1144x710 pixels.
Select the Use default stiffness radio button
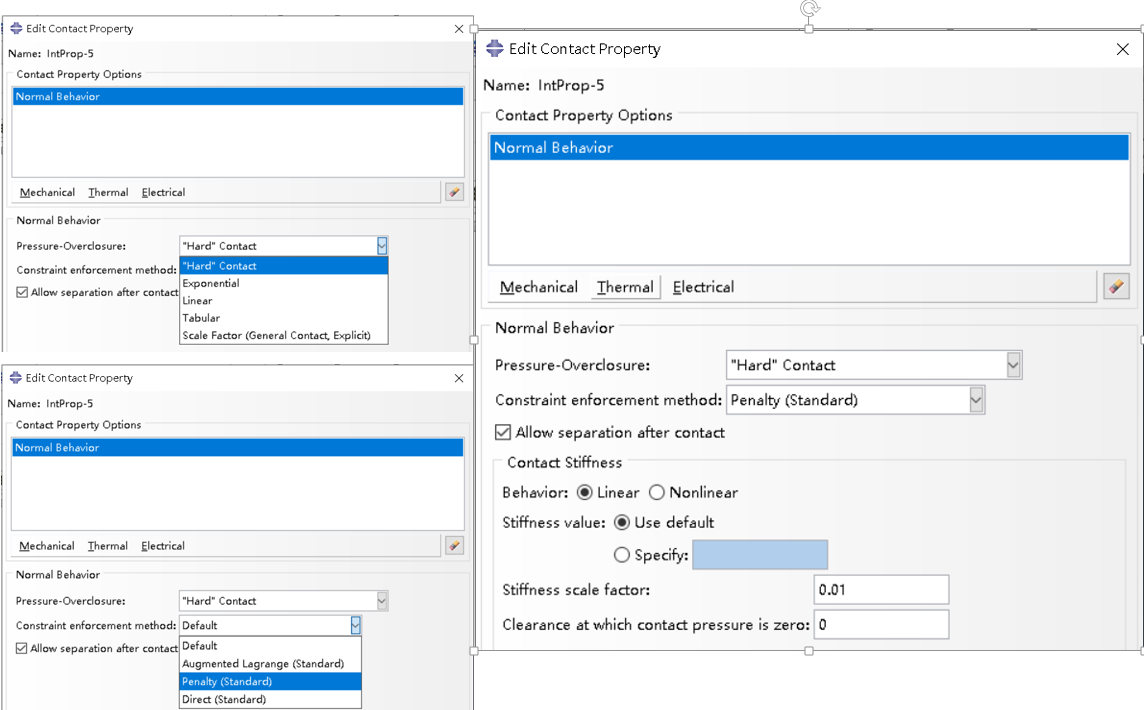pos(622,522)
